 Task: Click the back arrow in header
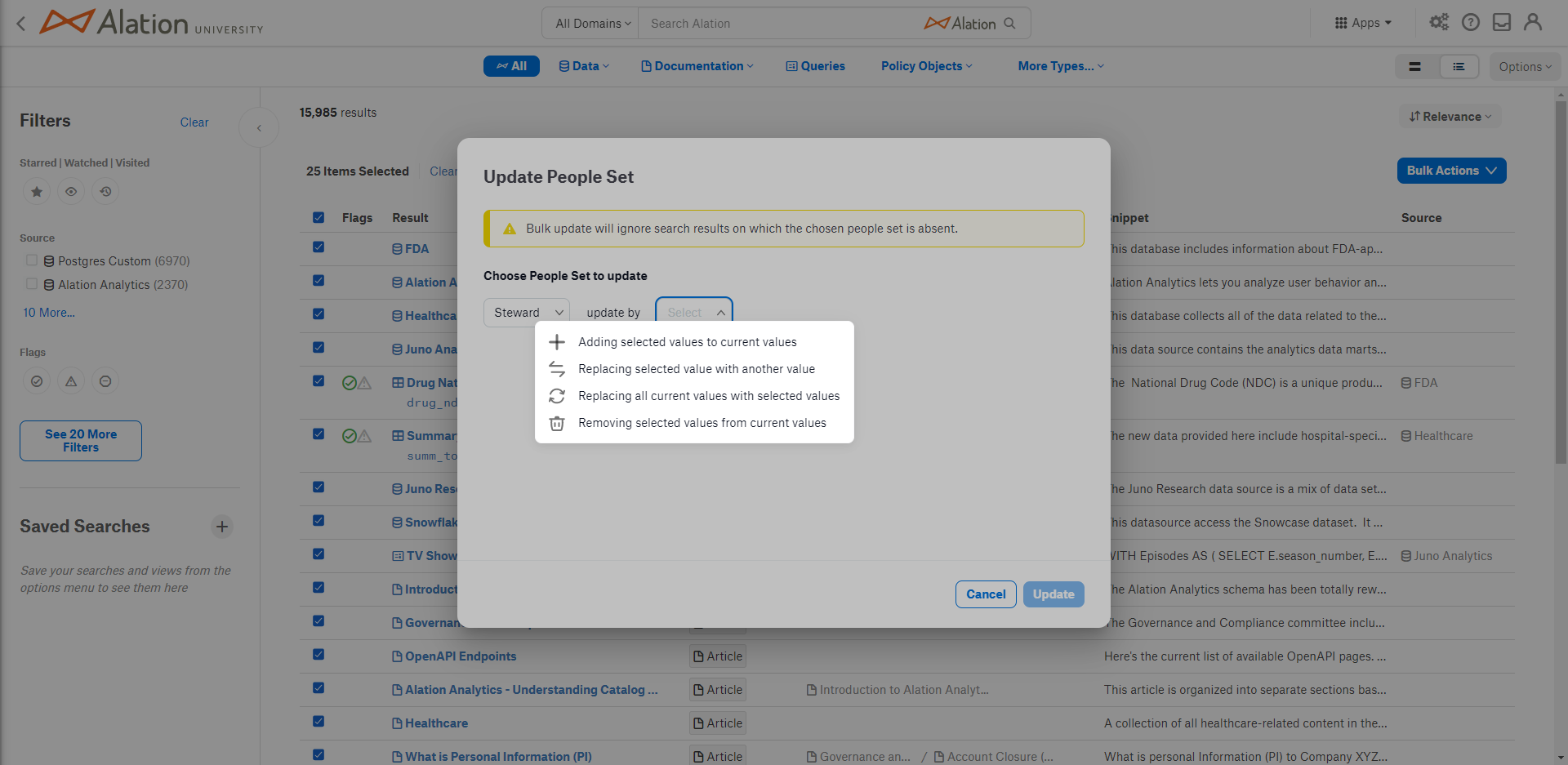[21, 24]
